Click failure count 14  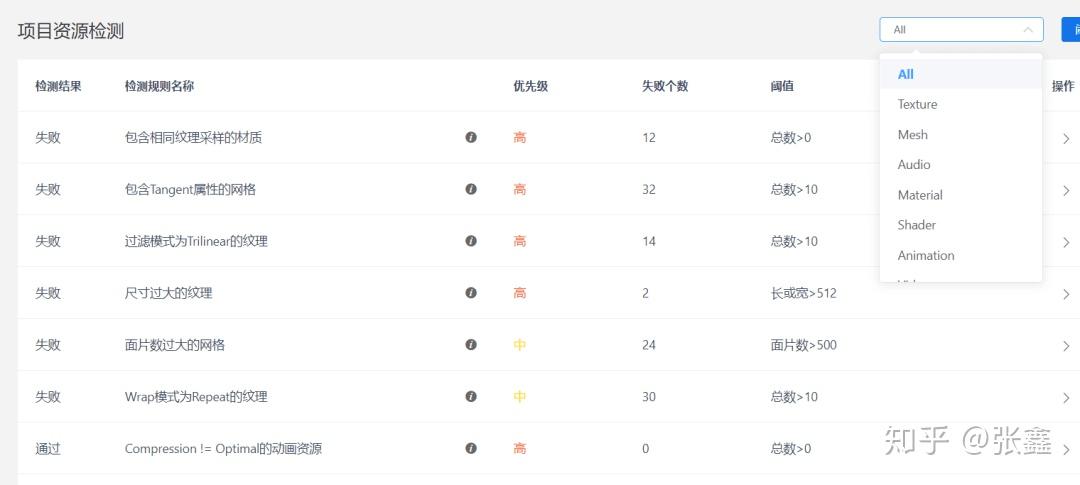point(649,241)
